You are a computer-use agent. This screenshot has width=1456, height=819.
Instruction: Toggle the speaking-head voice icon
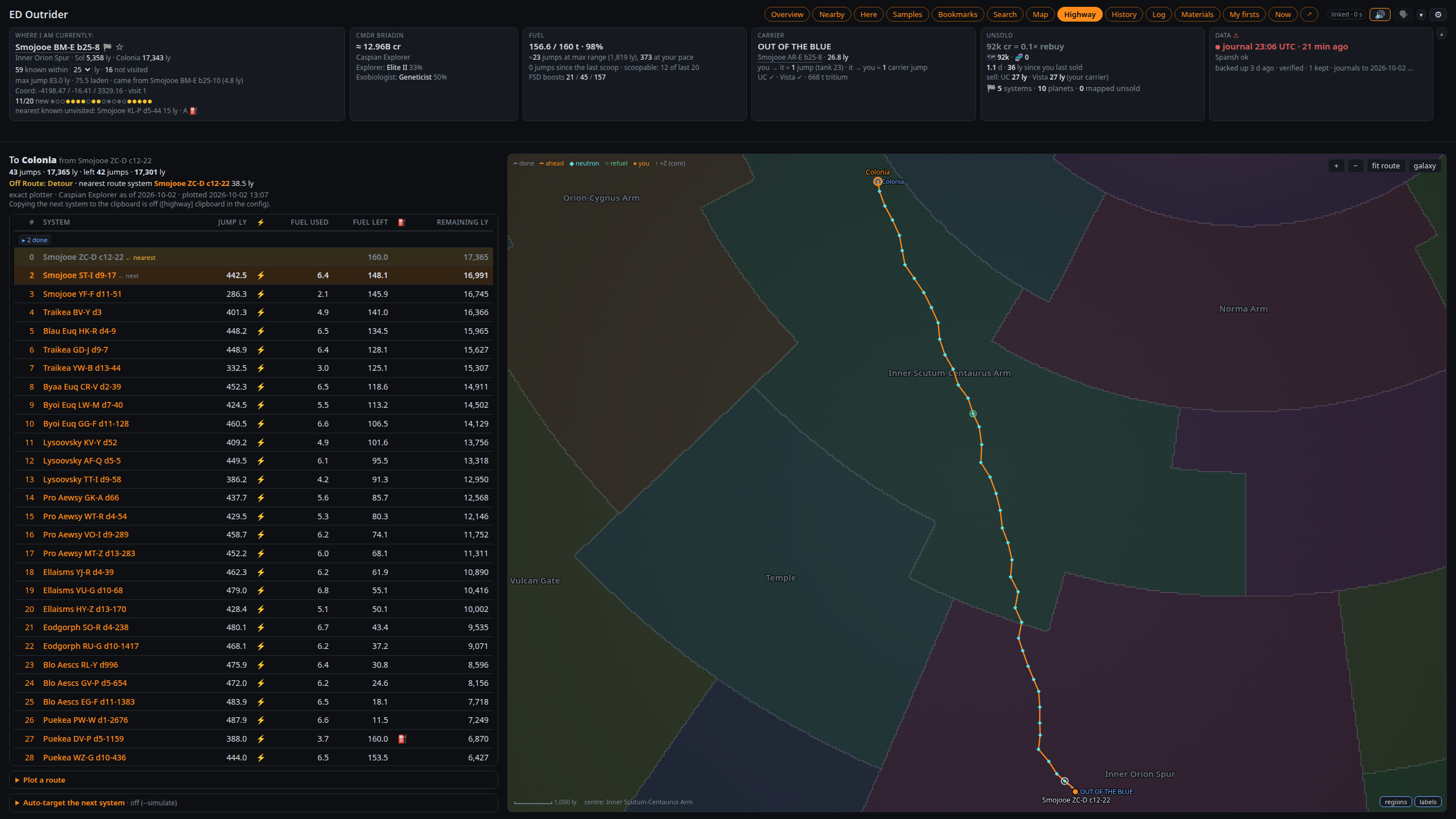(1404, 15)
